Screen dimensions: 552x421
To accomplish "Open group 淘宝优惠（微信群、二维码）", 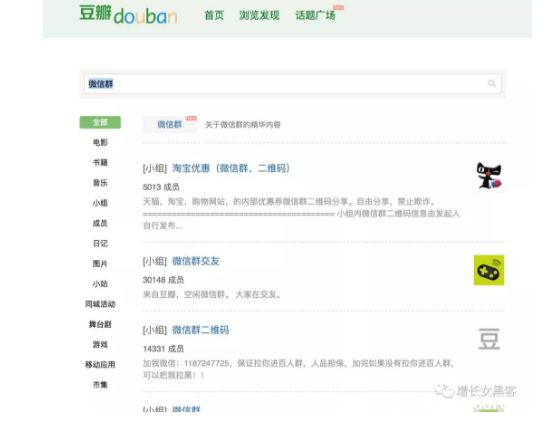I will click(x=231, y=168).
